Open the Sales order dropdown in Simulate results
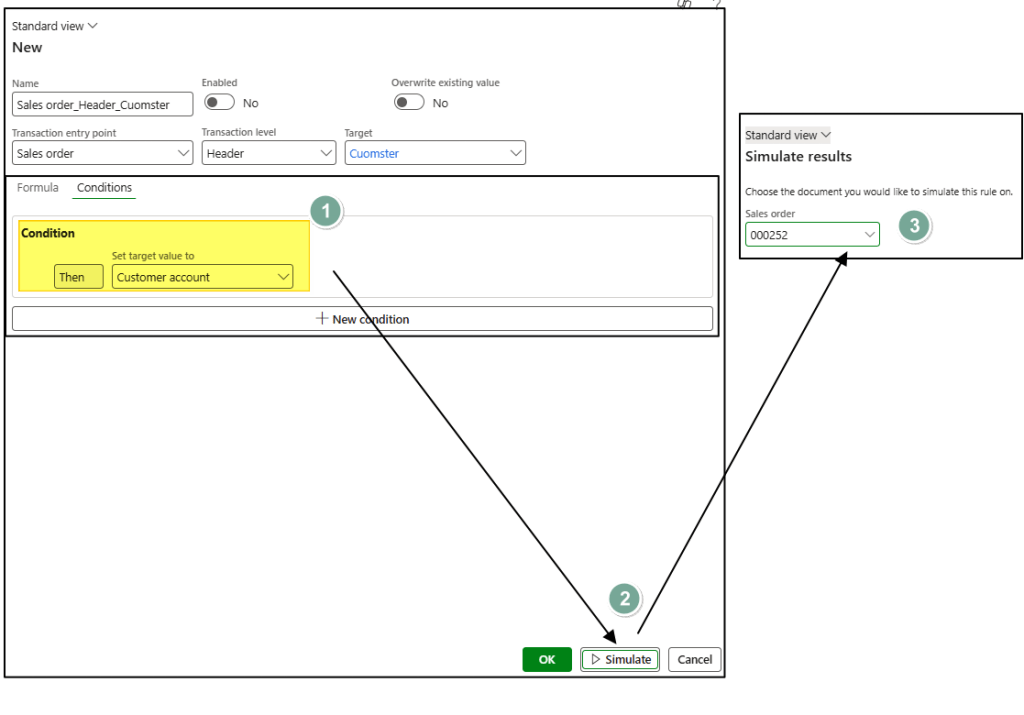Viewport: 1024px width, 715px height. [x=812, y=234]
